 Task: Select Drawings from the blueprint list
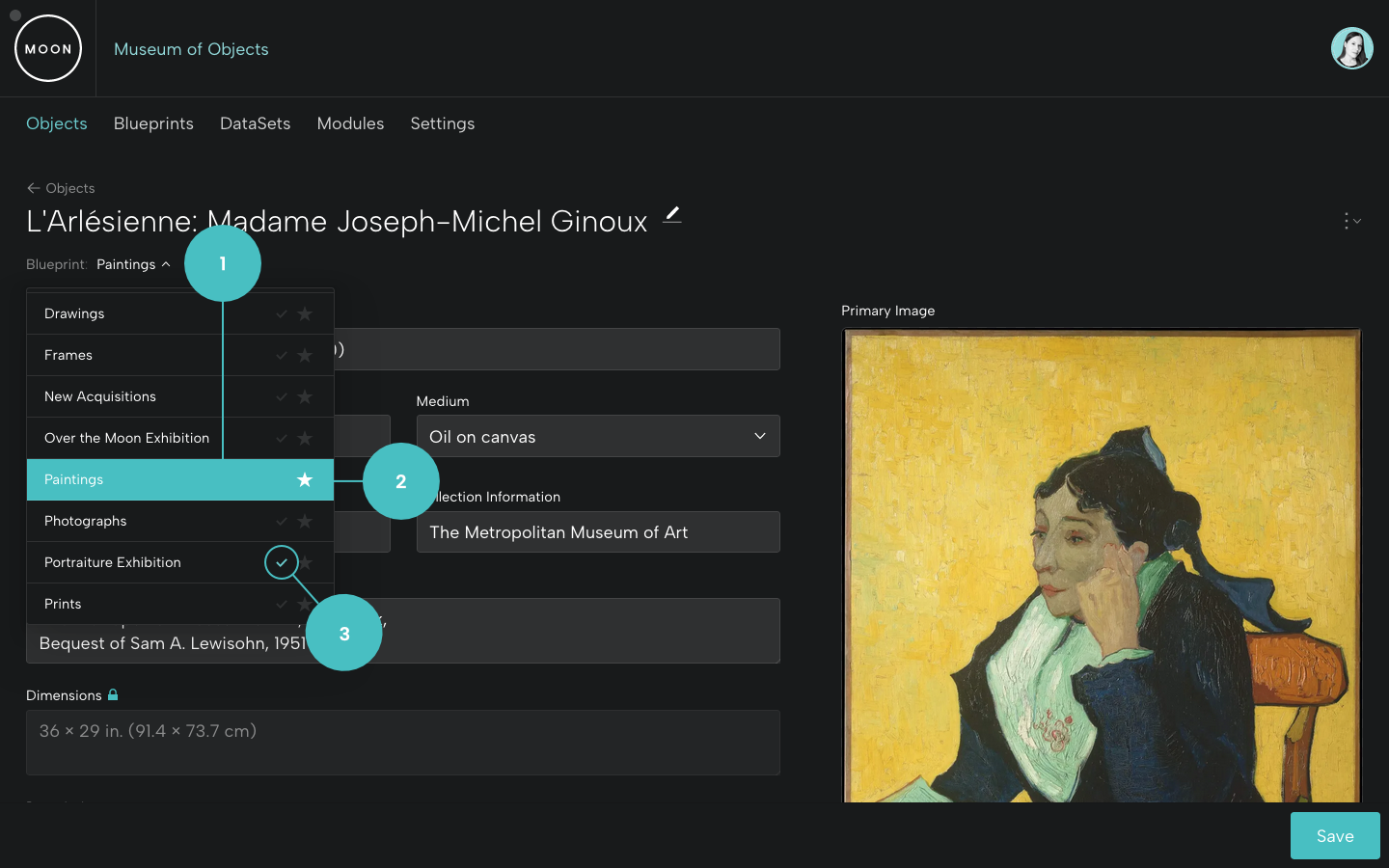point(180,313)
